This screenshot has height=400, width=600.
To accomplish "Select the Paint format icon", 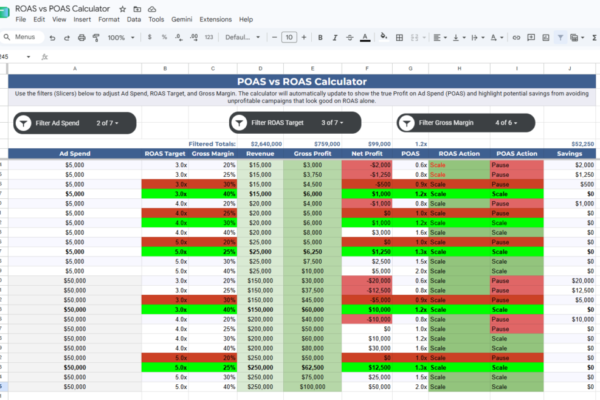I will (x=96, y=38).
